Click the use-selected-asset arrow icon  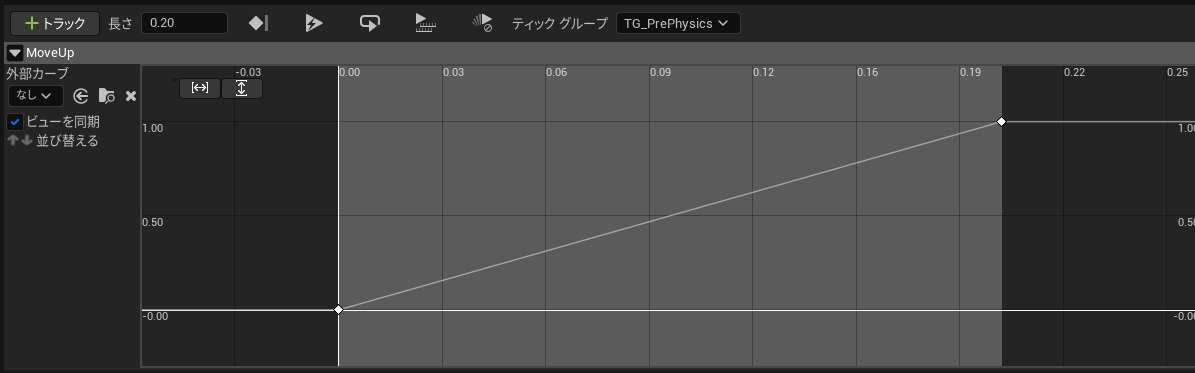(81, 95)
